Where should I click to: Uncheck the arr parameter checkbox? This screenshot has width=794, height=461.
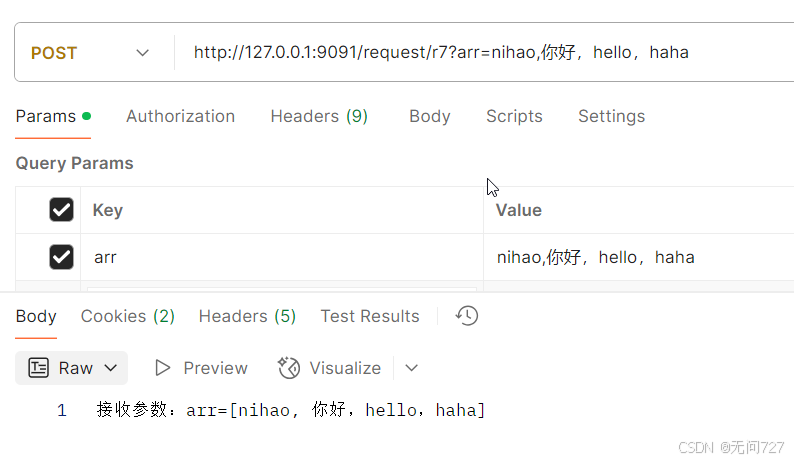coord(61,257)
